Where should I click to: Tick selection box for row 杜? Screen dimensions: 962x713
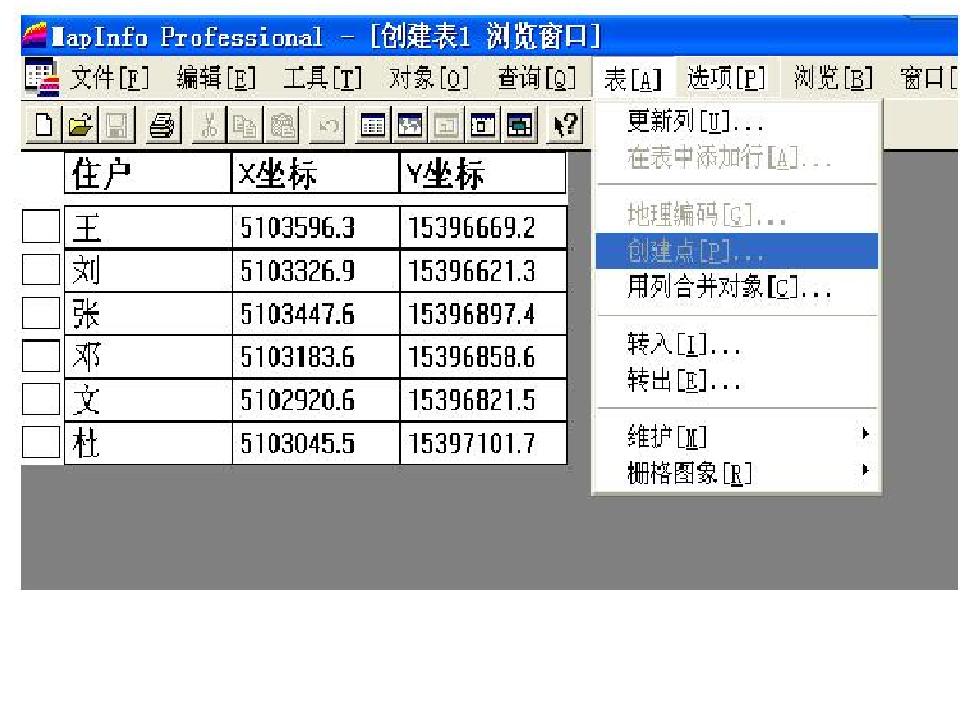click(41, 442)
